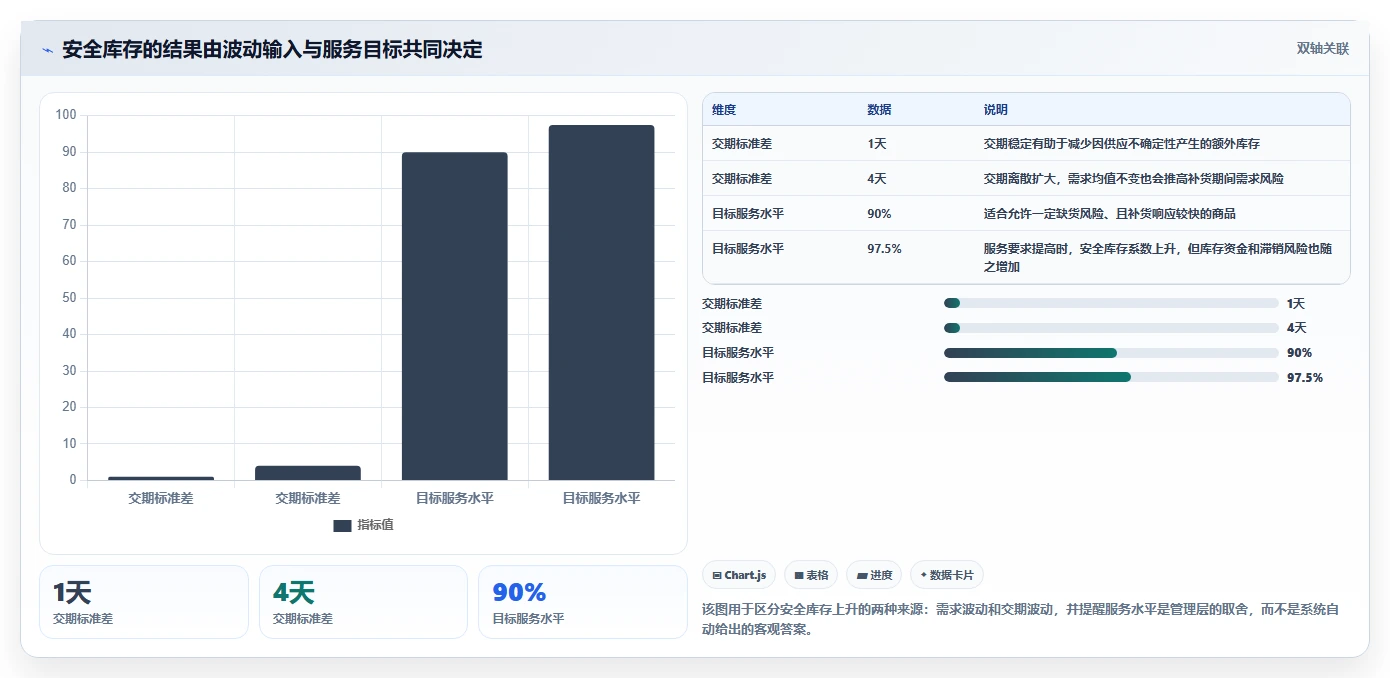Click the progress bar ending with 97.5%
The height and width of the screenshot is (678, 1390).
point(1111,377)
